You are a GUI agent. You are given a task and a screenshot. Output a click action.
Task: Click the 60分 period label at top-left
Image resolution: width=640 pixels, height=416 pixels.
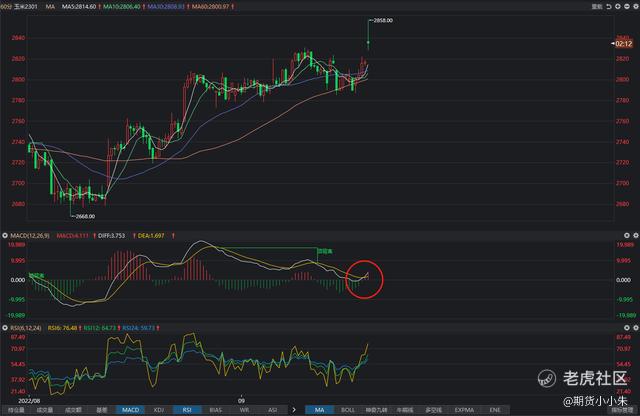(7, 5)
